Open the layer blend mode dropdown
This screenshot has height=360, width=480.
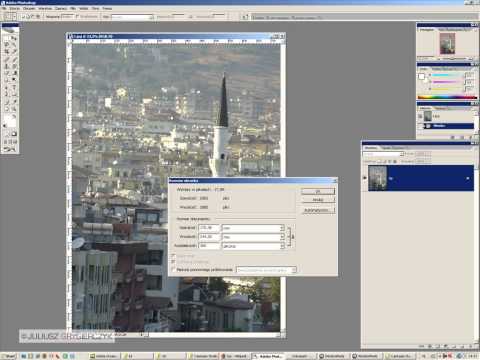(384, 154)
